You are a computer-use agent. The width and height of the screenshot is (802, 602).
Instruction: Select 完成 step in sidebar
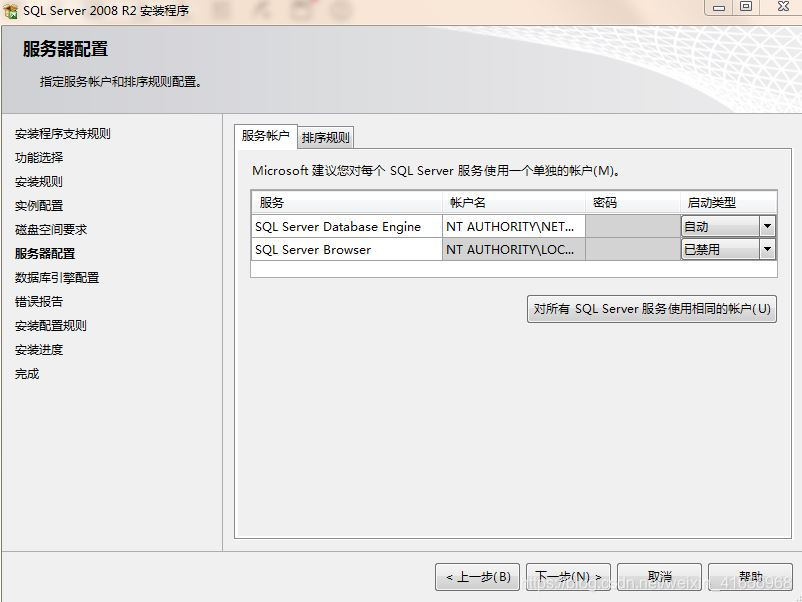[x=27, y=374]
